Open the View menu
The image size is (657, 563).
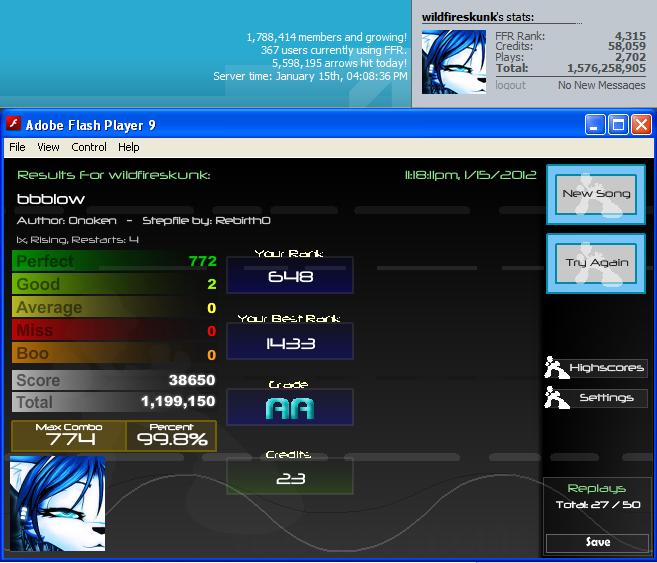[48, 147]
